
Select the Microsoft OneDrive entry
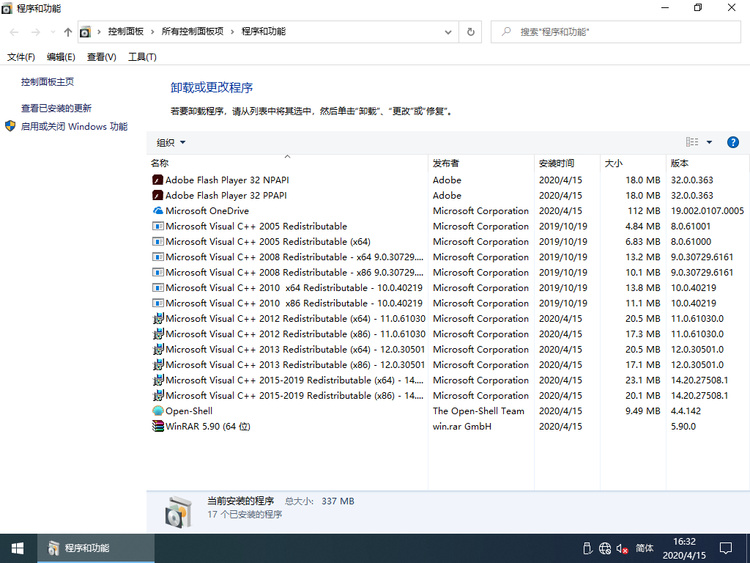click(206, 211)
